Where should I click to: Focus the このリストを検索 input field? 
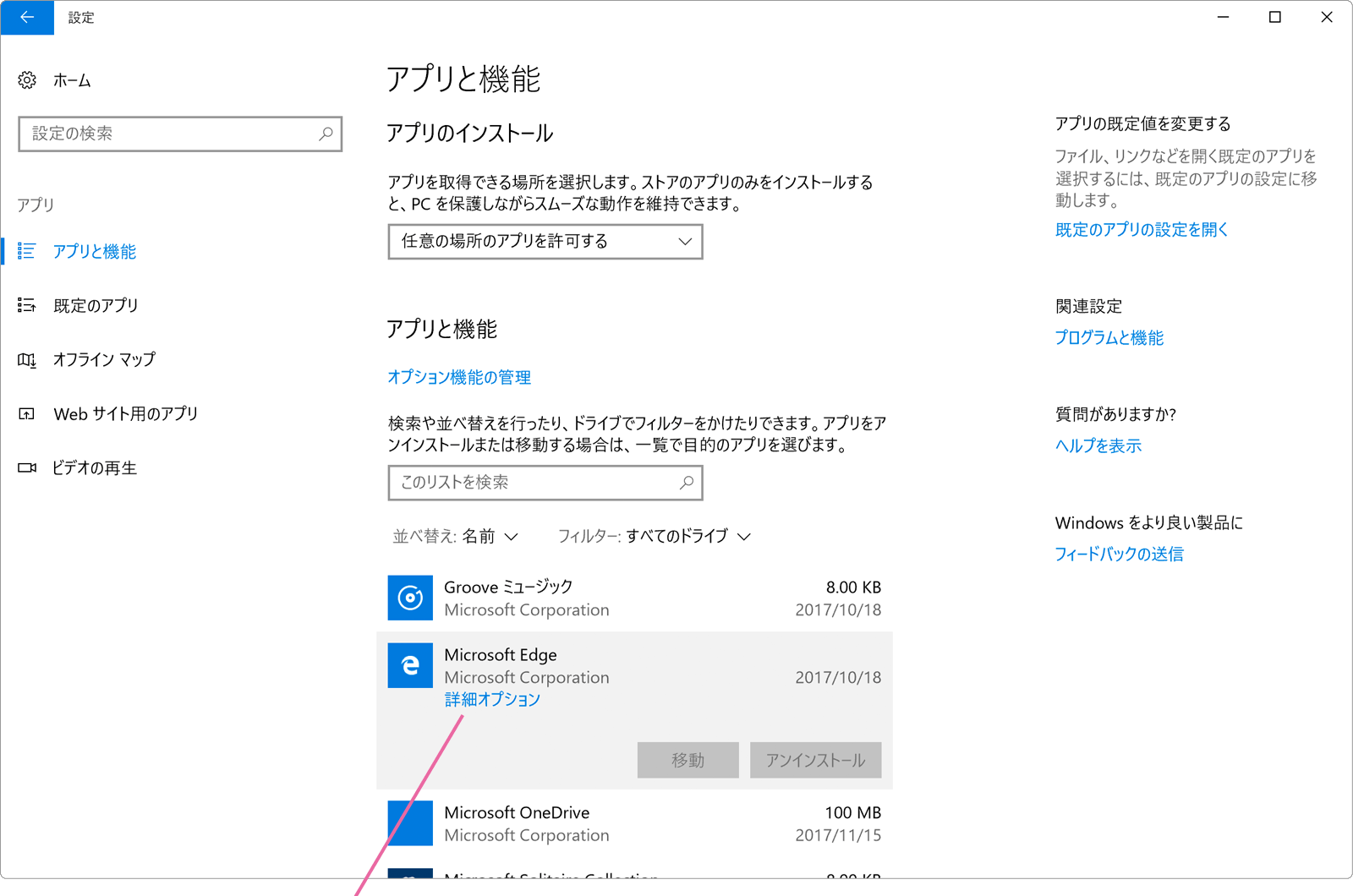545,483
